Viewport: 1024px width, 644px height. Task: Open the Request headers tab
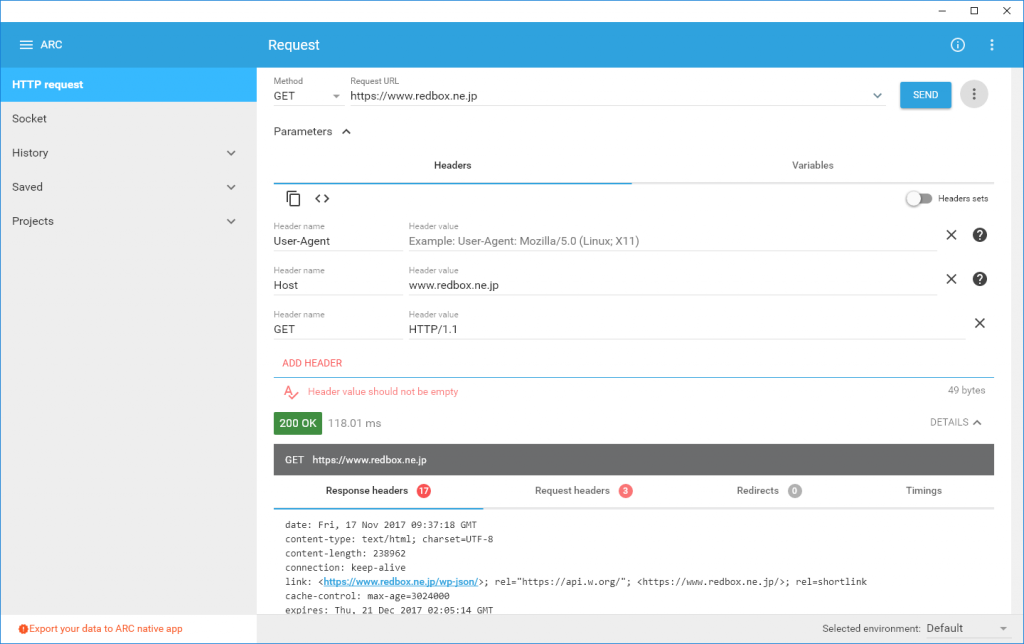coord(572,491)
